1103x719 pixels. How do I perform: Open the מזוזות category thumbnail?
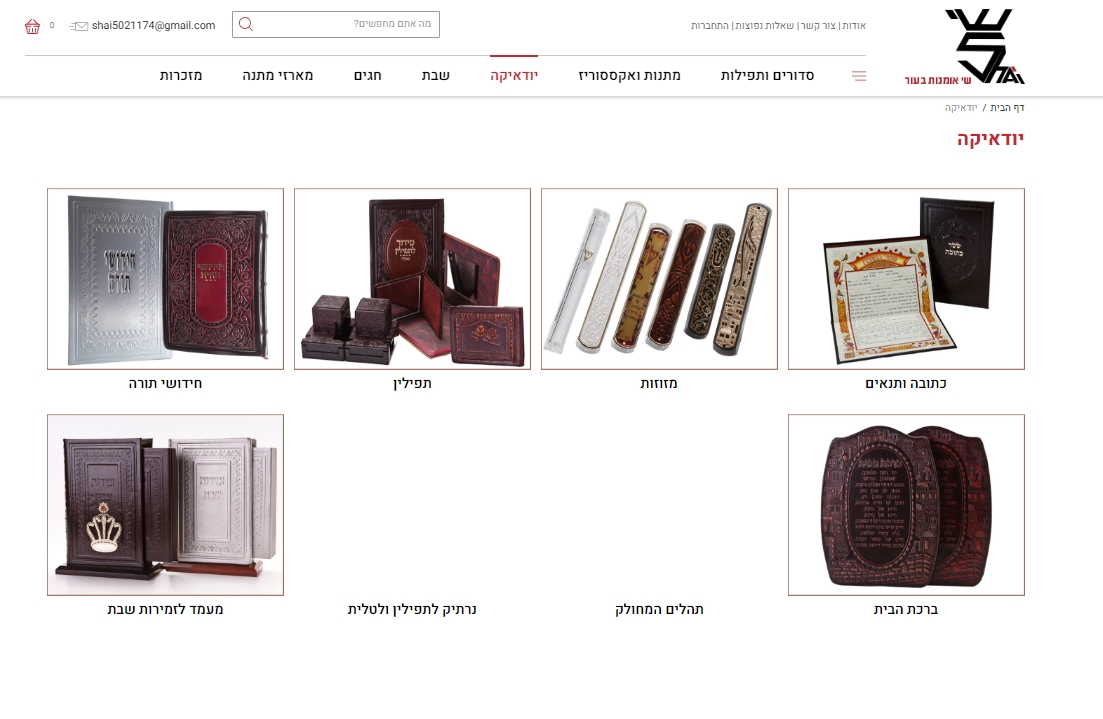coord(659,279)
